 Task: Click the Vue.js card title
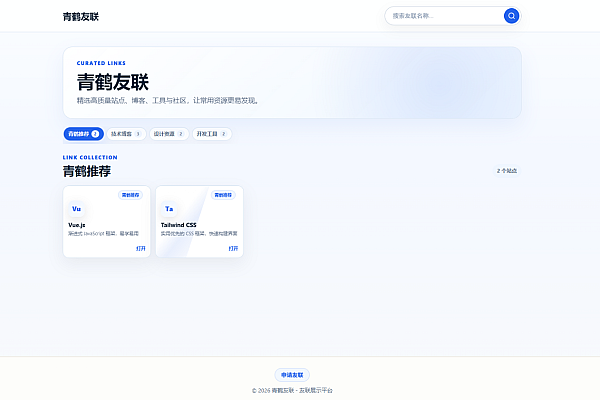[77, 225]
